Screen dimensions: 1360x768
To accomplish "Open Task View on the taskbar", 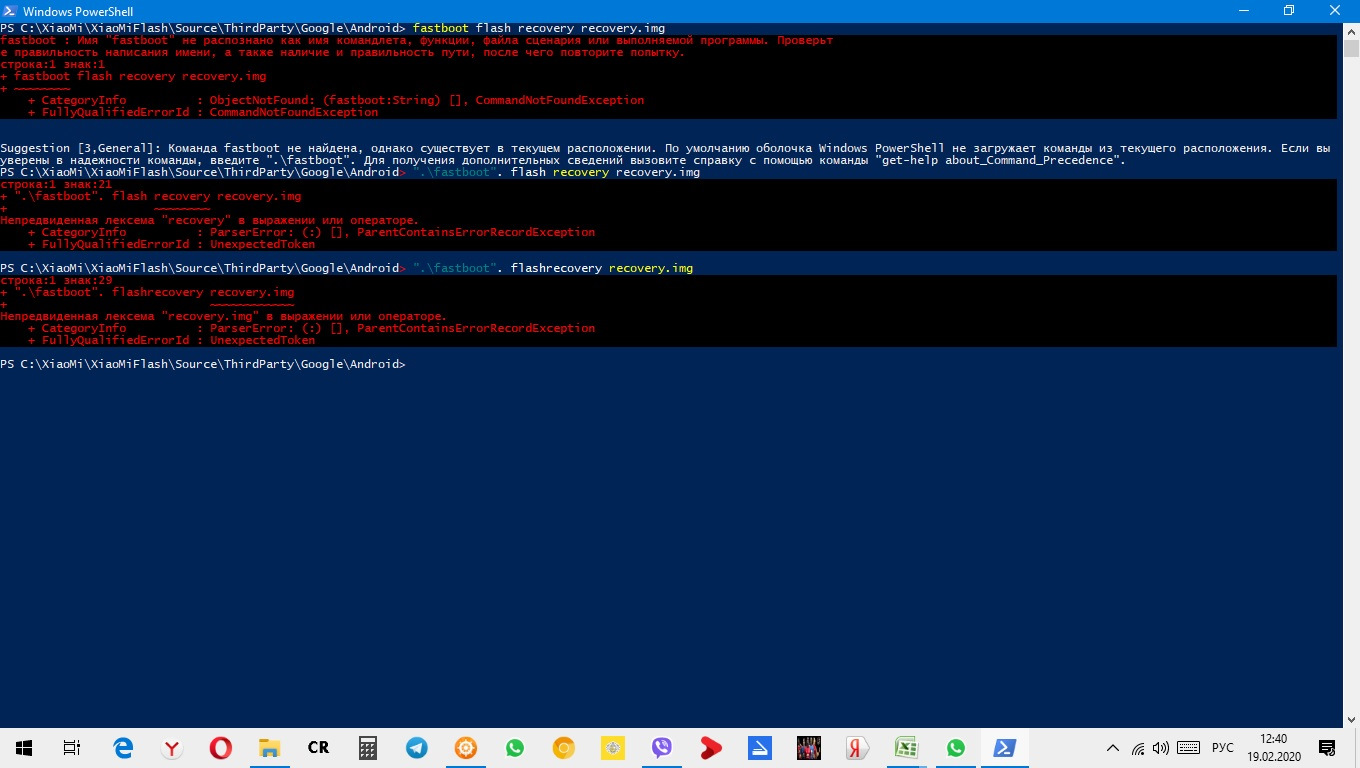I will click(72, 747).
